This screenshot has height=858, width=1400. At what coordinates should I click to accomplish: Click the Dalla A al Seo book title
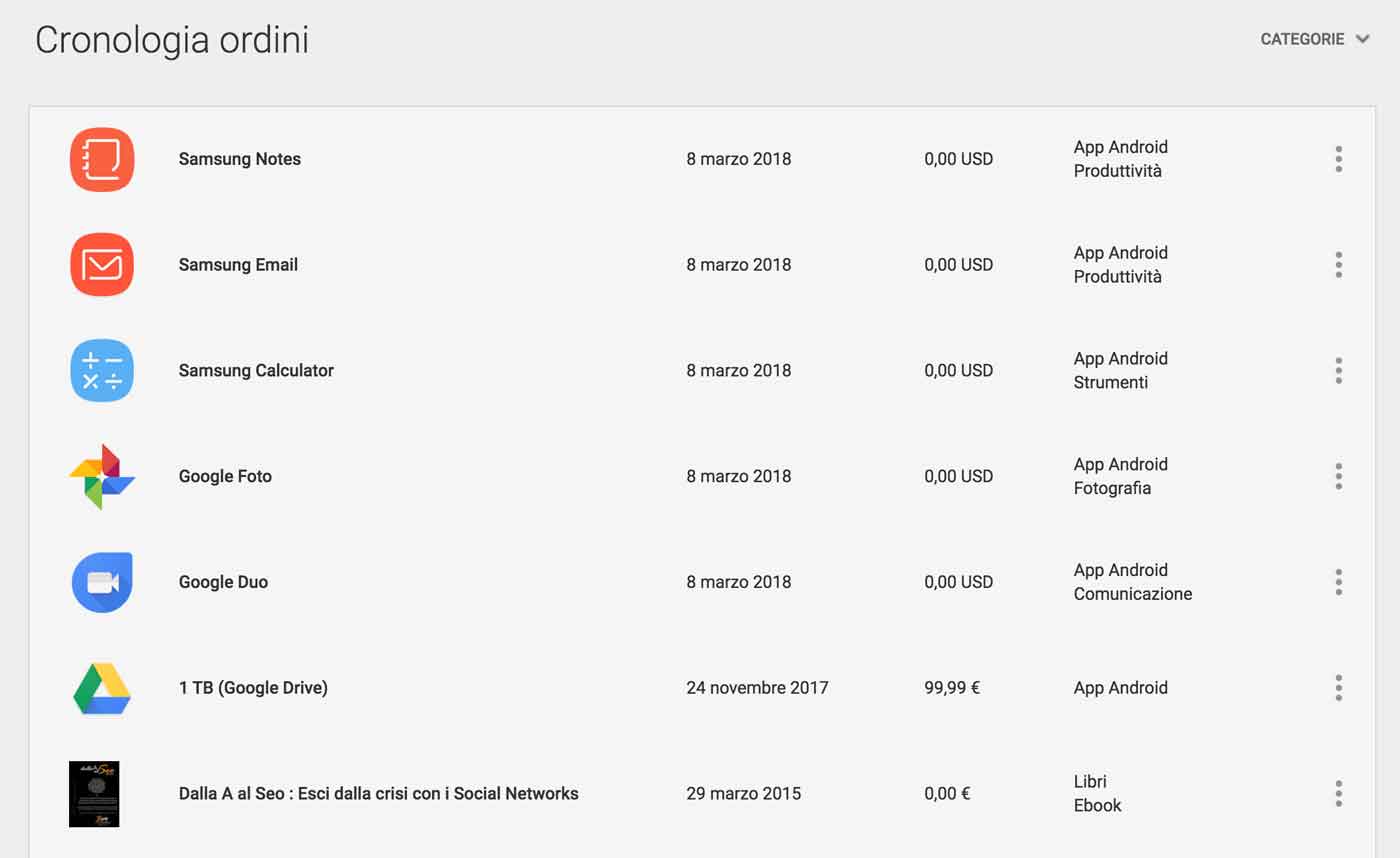(x=378, y=794)
